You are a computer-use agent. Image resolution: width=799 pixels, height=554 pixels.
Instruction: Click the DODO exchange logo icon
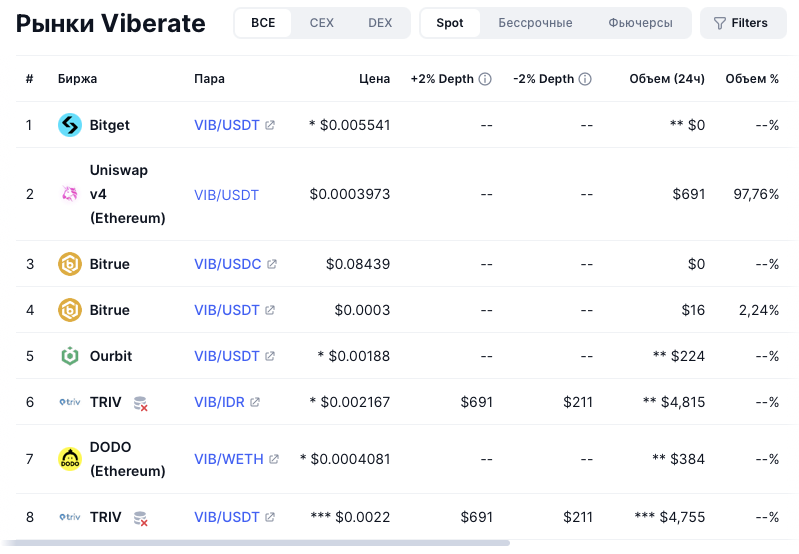[70, 459]
